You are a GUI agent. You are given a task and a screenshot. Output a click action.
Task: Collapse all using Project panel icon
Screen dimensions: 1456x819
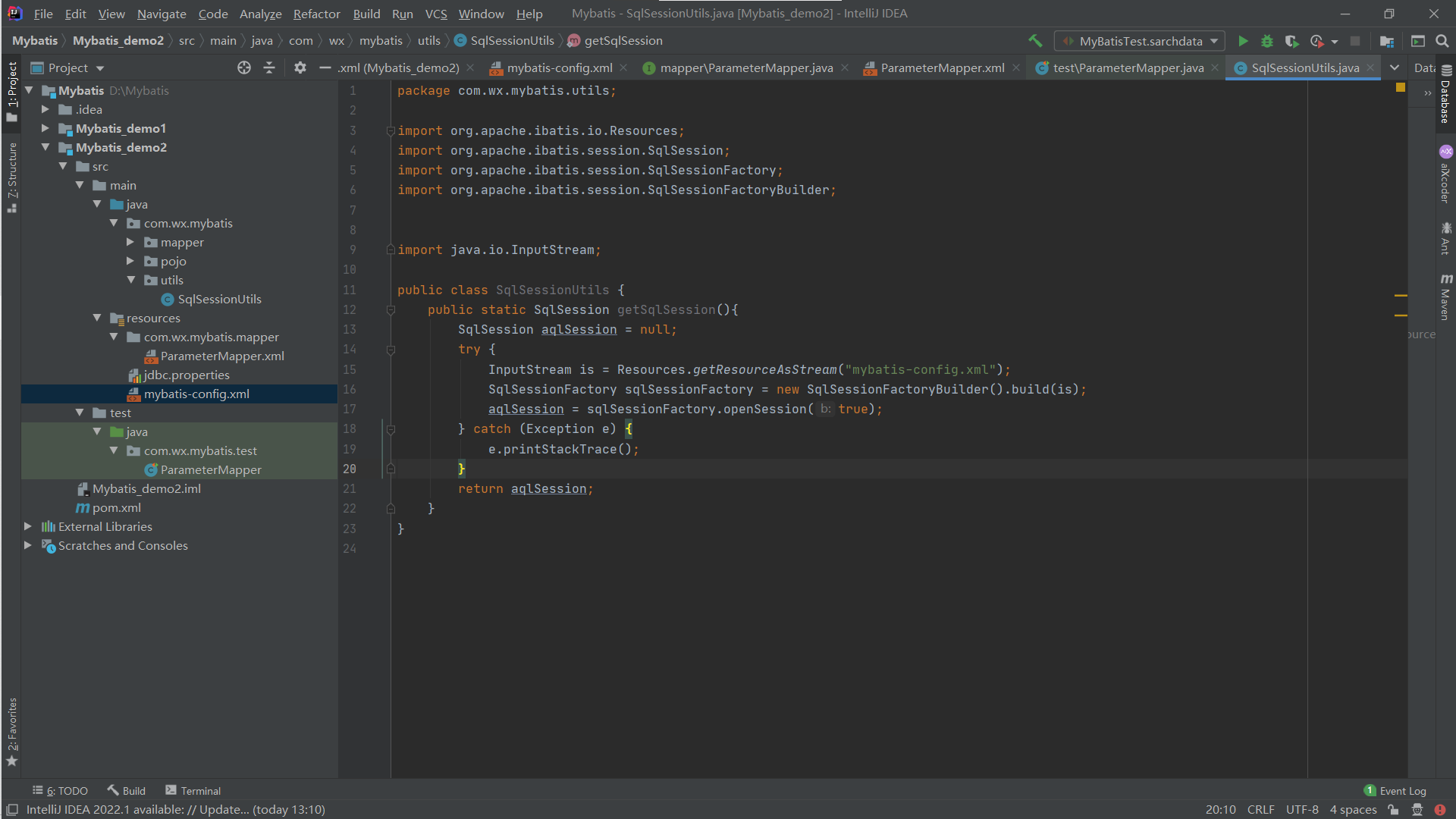click(x=268, y=68)
